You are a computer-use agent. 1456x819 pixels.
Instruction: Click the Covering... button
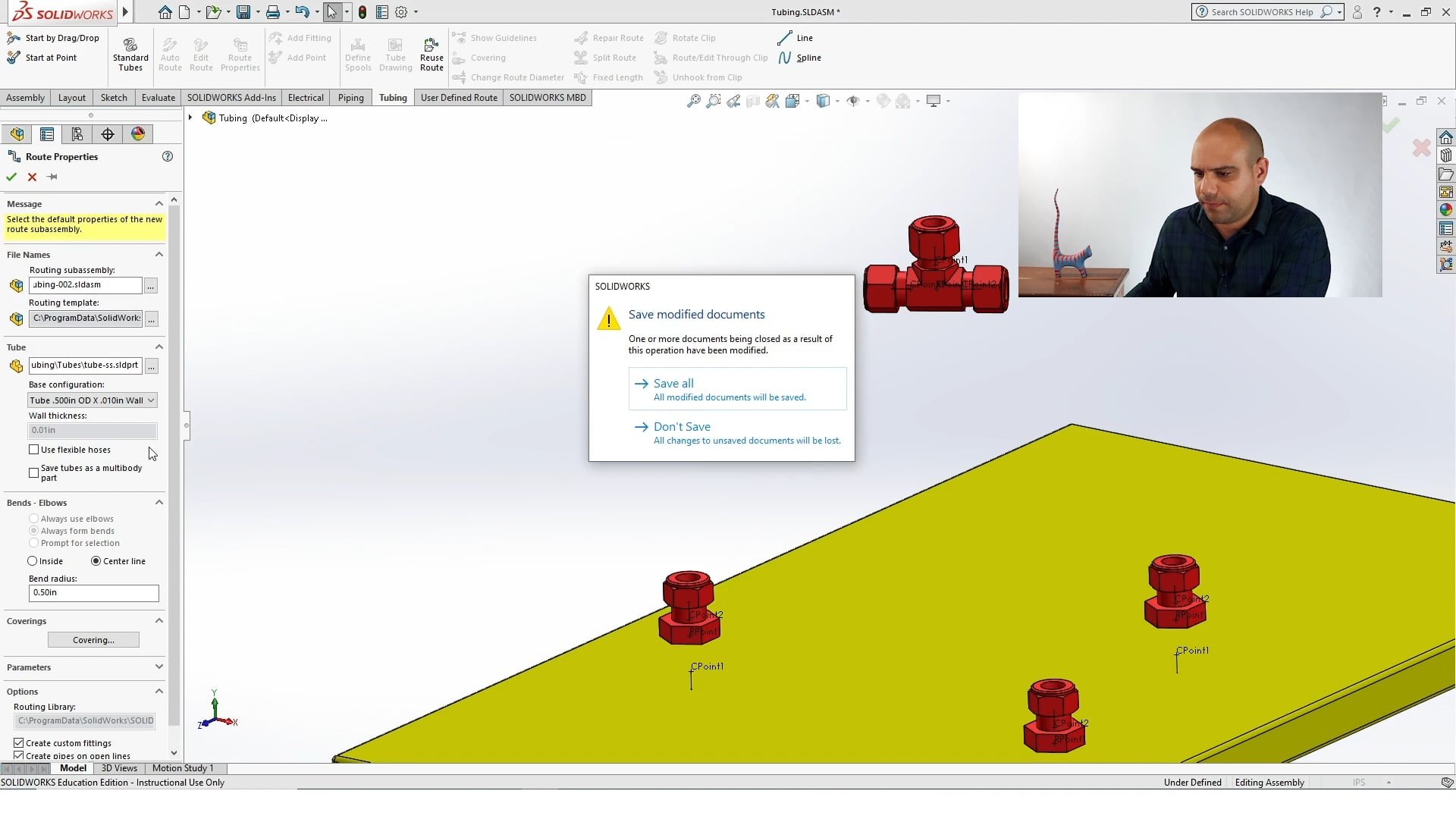pos(93,639)
